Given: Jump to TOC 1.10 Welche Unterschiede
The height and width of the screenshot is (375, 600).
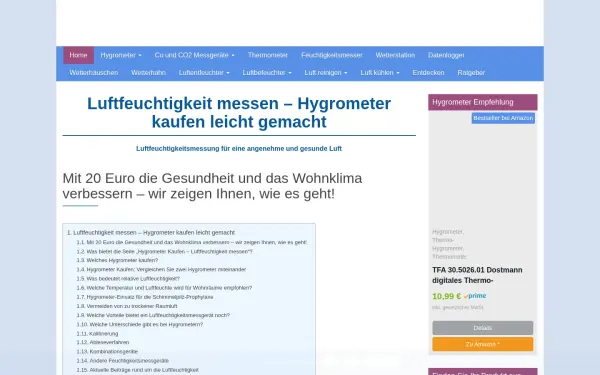Looking at the screenshot, I should 140,324.
